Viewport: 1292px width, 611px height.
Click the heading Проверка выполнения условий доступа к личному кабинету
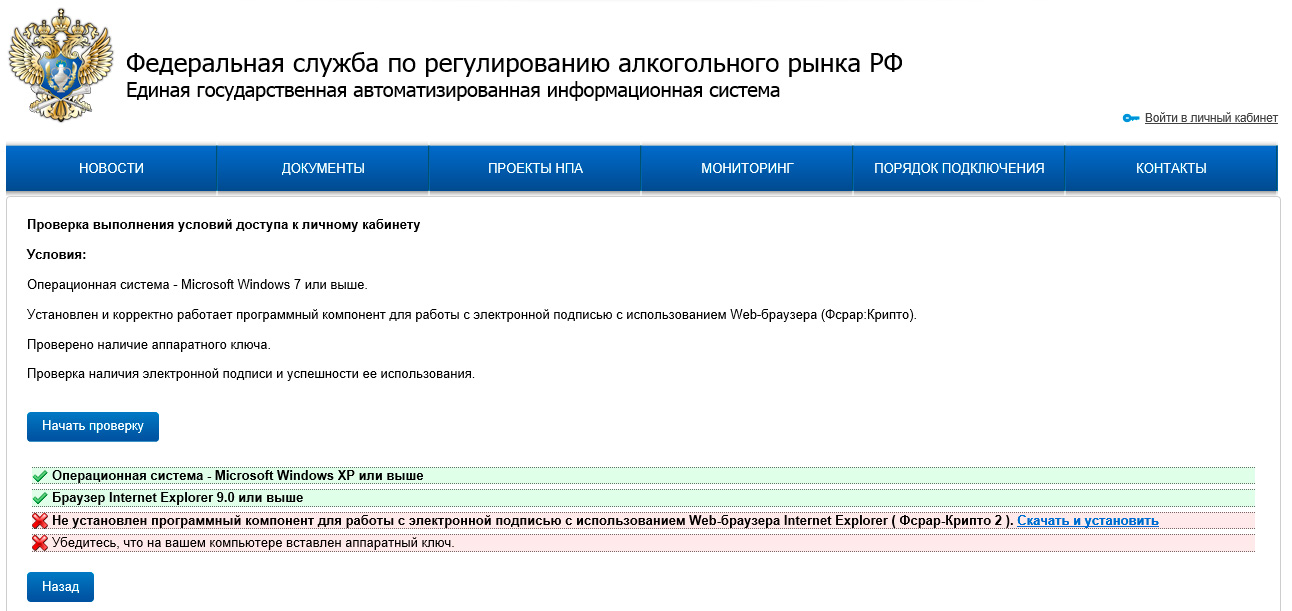point(223,225)
